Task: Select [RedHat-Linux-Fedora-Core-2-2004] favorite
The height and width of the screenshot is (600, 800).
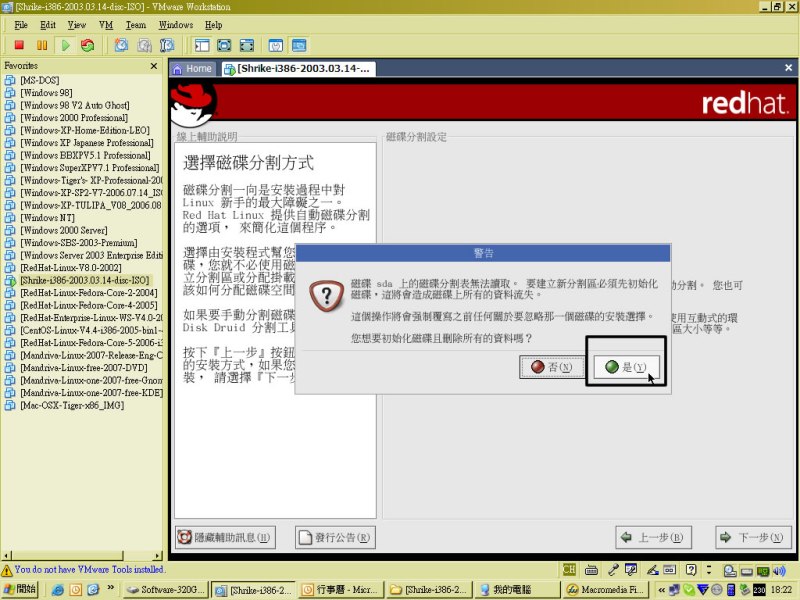Action: [89, 292]
